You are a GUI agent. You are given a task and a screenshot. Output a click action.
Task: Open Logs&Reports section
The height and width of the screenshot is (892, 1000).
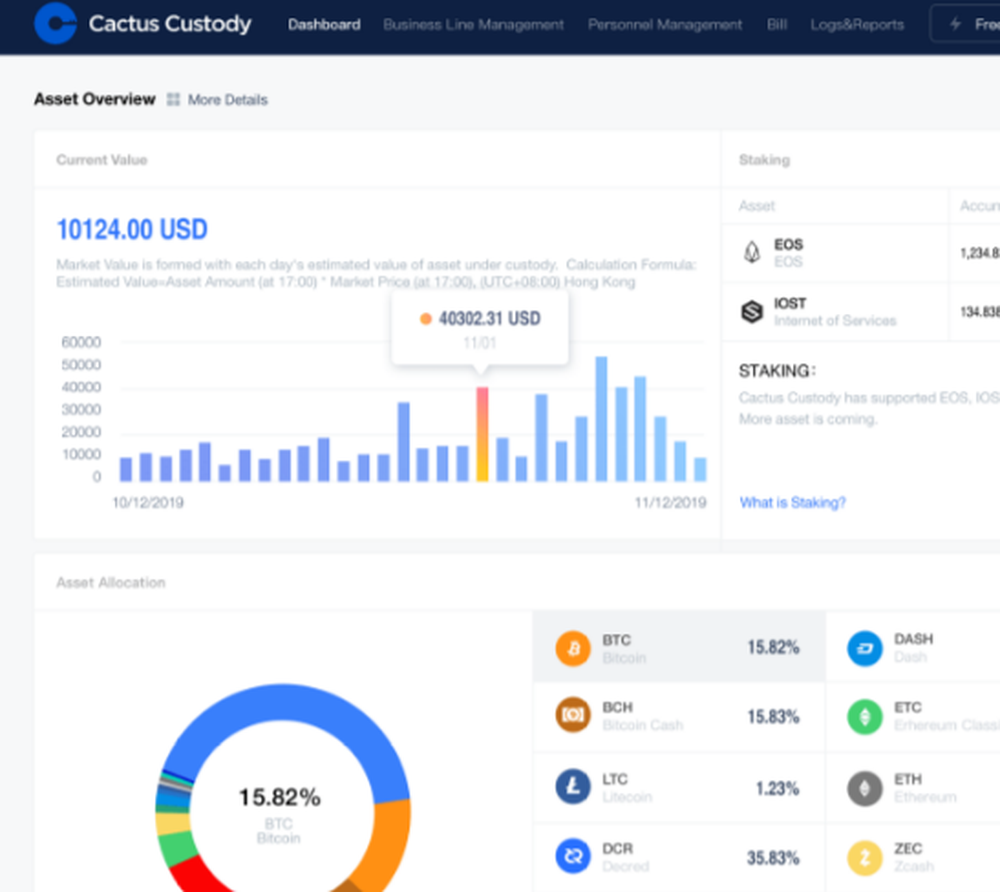(857, 25)
